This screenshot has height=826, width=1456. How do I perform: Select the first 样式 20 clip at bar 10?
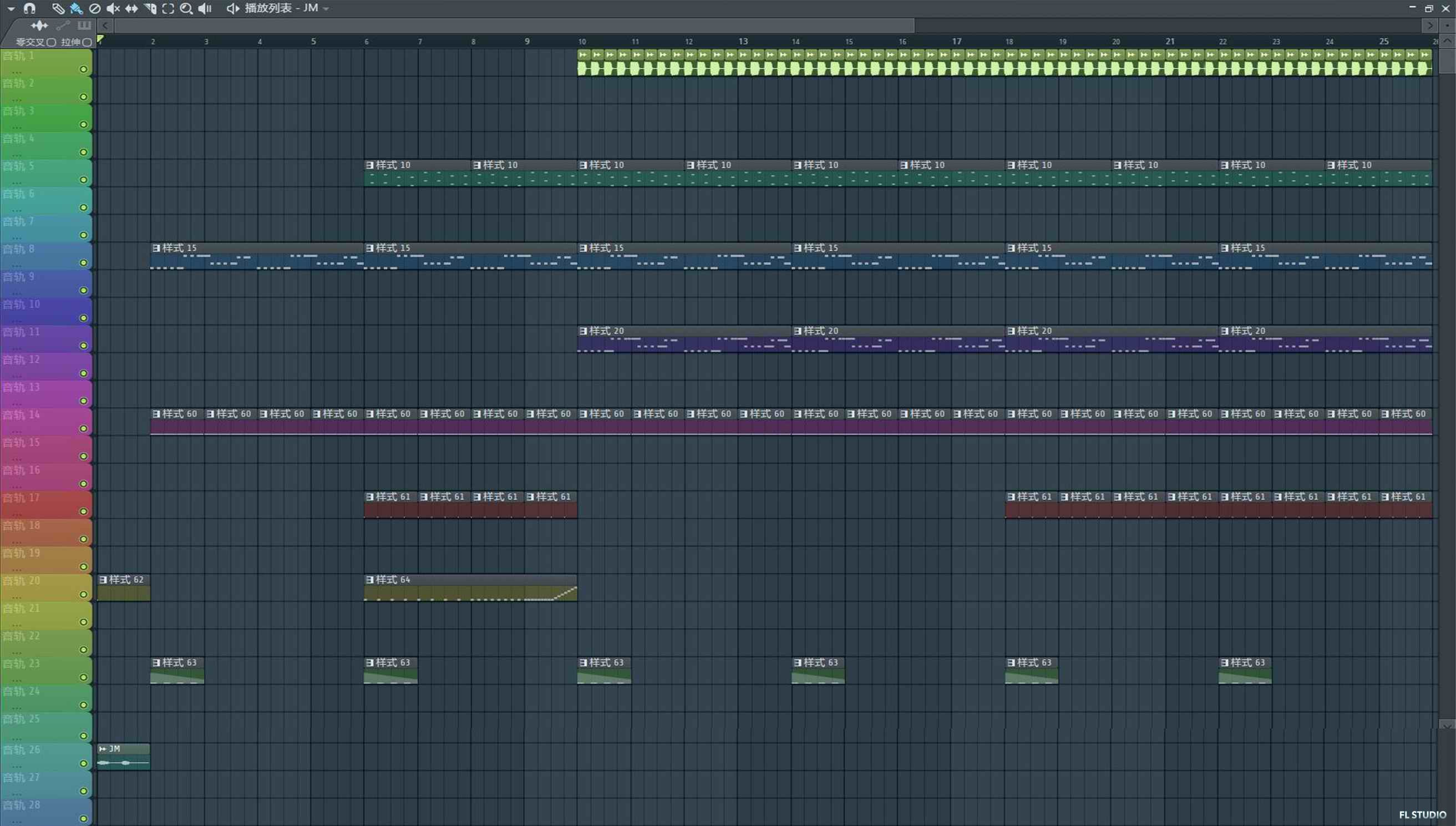coord(684,339)
